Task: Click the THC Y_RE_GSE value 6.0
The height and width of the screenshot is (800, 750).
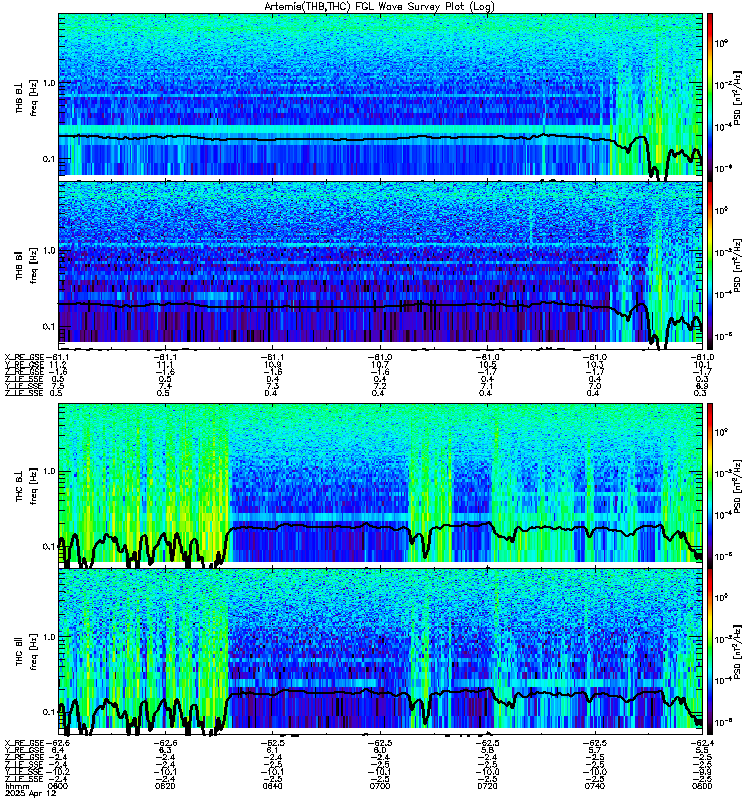Action: 380,750
